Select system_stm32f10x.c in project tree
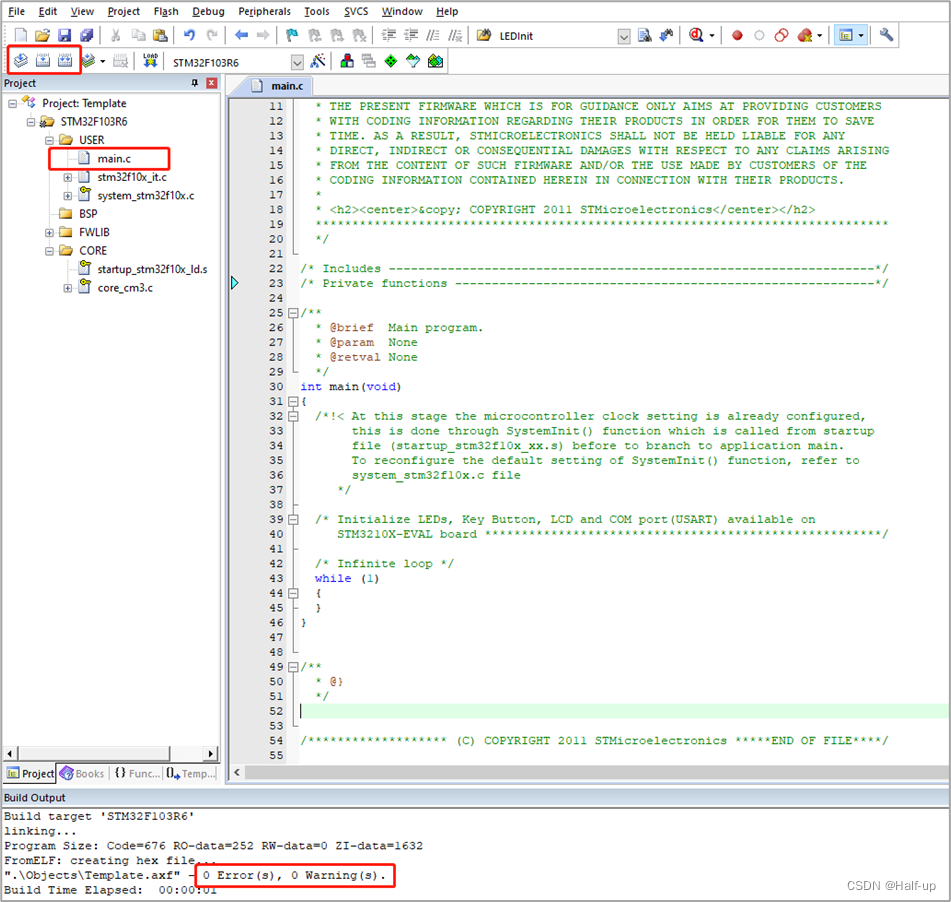The height and width of the screenshot is (902, 951). (146, 195)
